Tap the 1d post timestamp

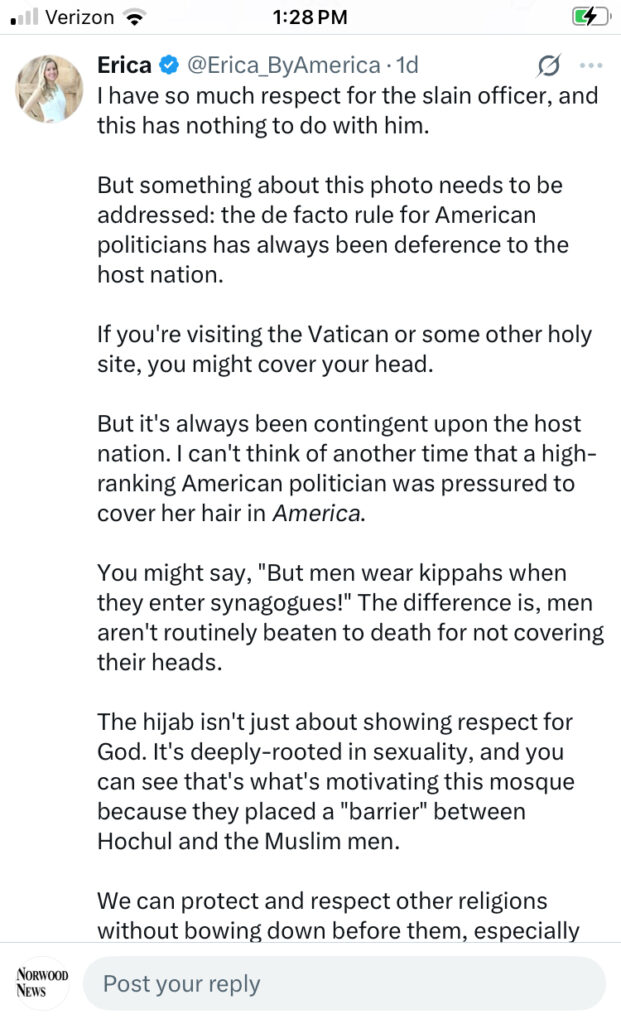406,66
